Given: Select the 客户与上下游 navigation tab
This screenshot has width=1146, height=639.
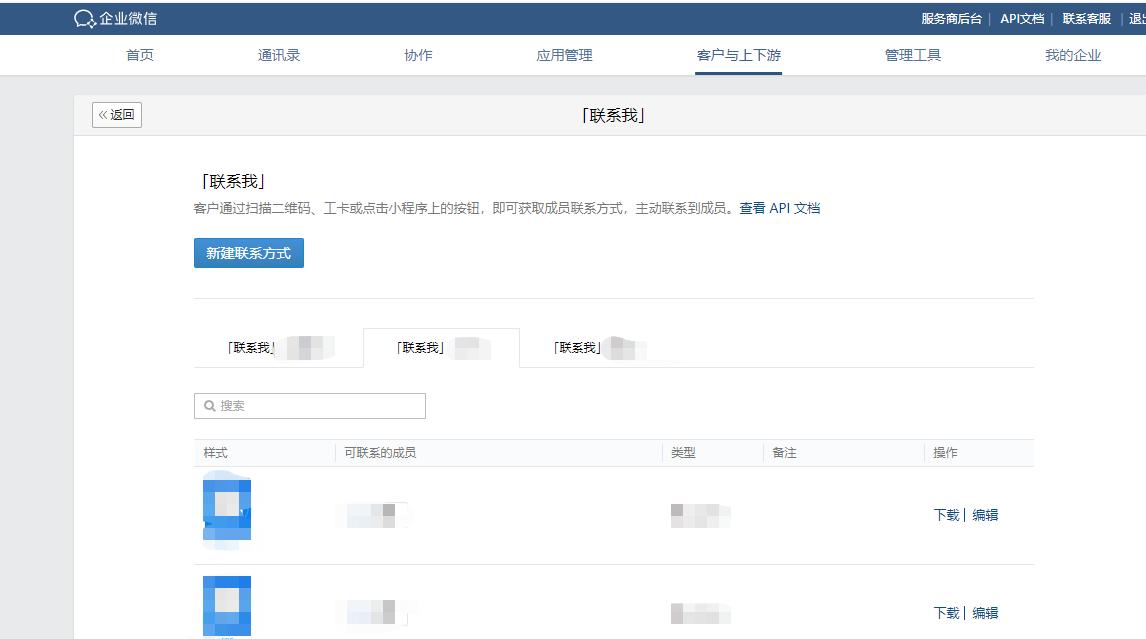Looking at the screenshot, I should [737, 56].
